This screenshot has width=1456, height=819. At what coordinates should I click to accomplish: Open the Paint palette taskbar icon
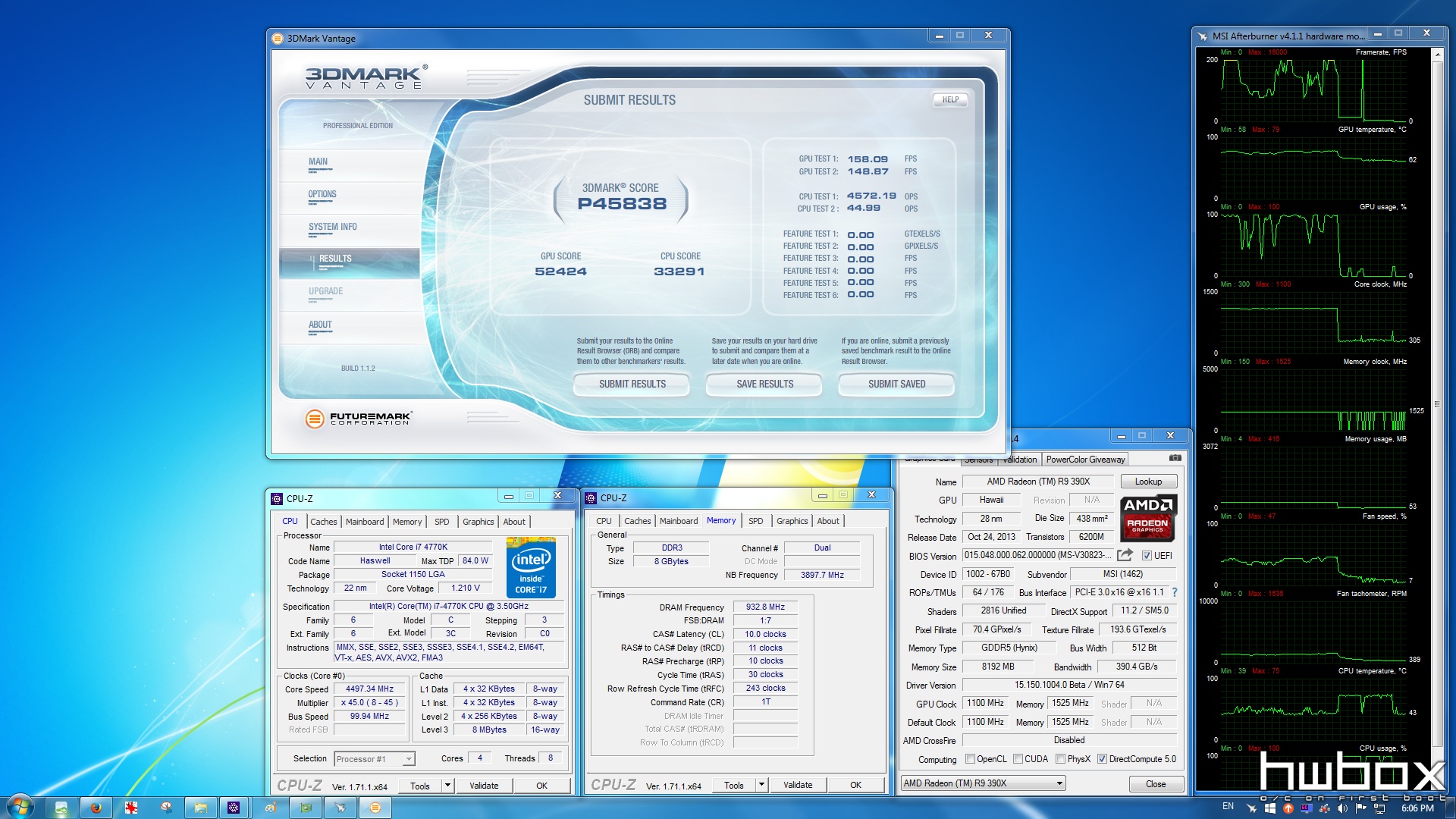[x=271, y=808]
